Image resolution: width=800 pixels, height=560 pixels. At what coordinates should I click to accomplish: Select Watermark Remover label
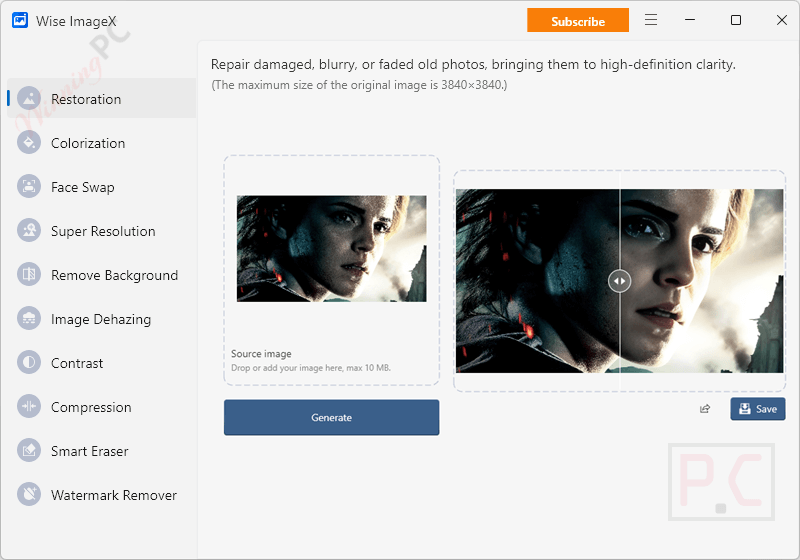114,495
